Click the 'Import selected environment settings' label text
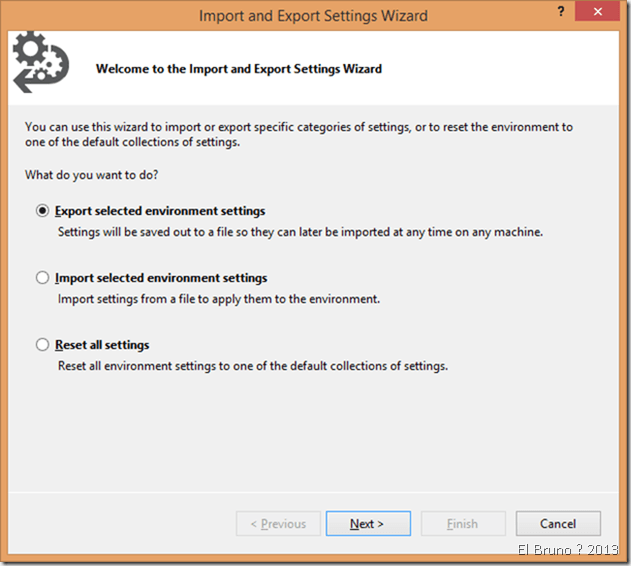The height and width of the screenshot is (566, 631). coord(161,278)
